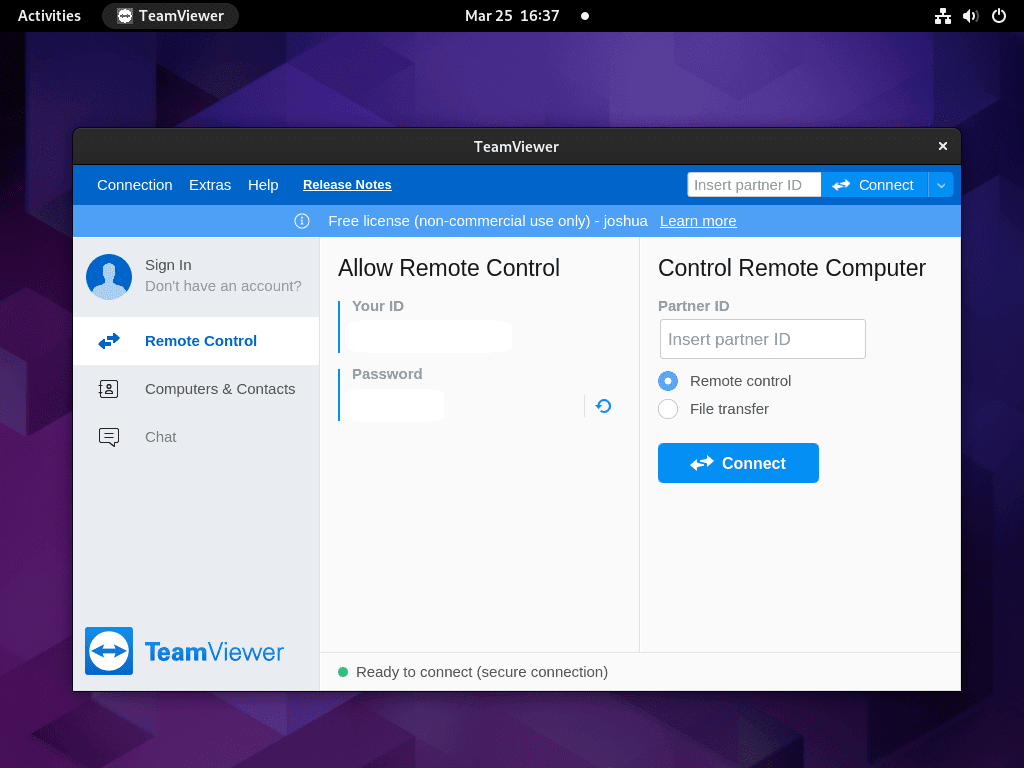
Task: Click the Partner ID input field
Action: [x=762, y=339]
